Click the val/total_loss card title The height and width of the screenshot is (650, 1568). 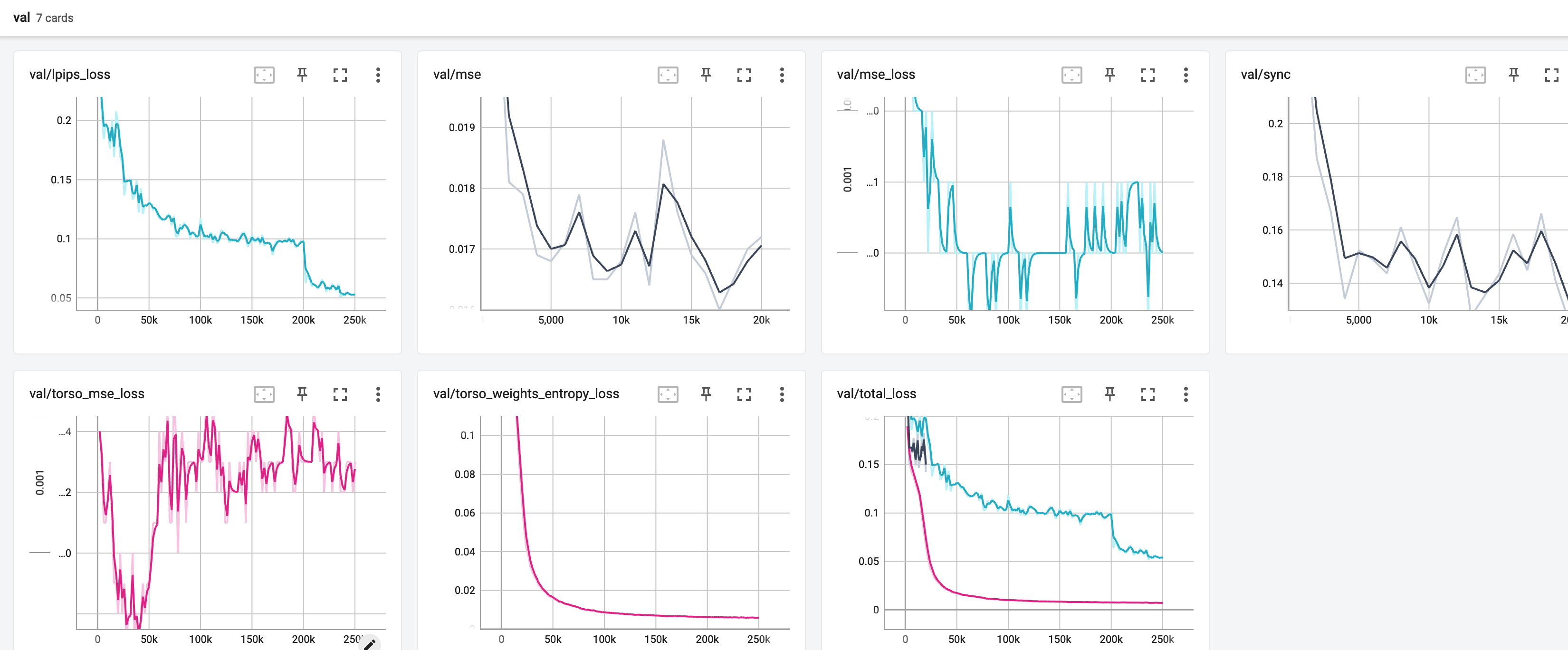tap(876, 394)
